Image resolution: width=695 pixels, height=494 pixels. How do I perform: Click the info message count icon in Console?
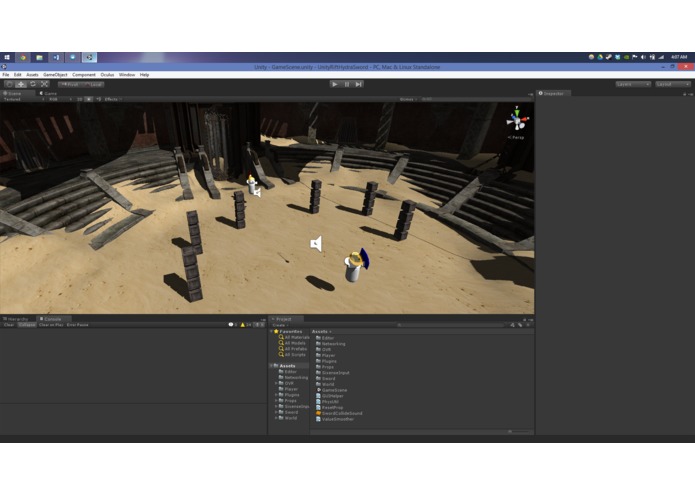pyautogui.click(x=233, y=325)
